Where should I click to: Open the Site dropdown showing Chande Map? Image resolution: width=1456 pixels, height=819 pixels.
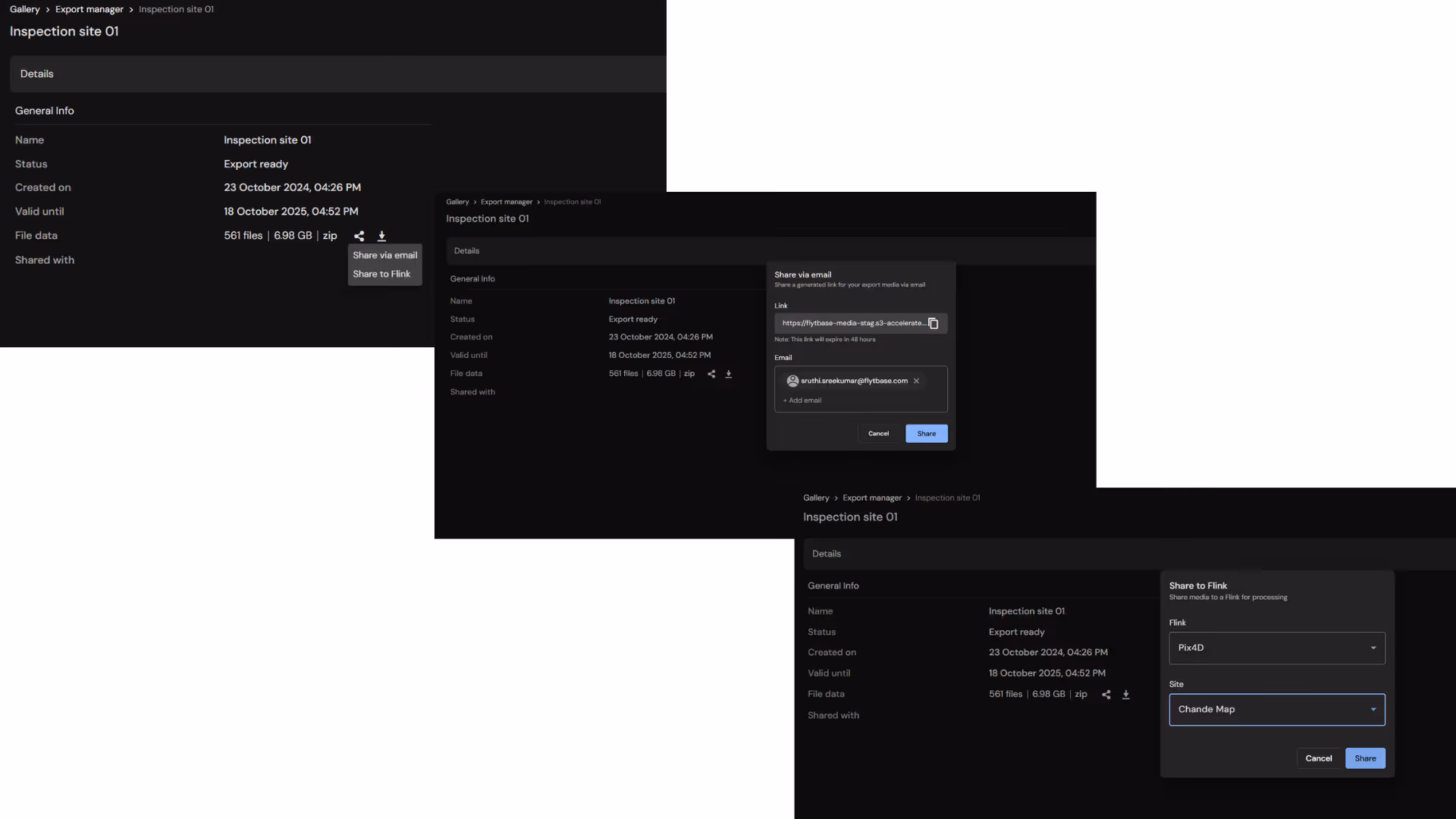point(1277,710)
